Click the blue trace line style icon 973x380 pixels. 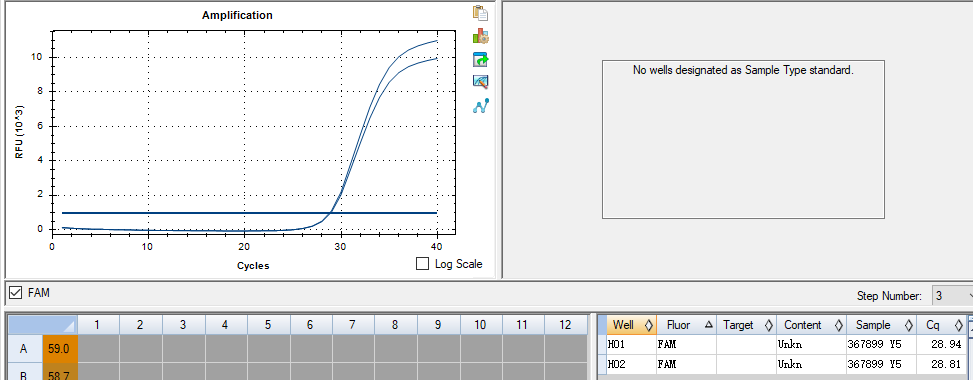point(480,106)
